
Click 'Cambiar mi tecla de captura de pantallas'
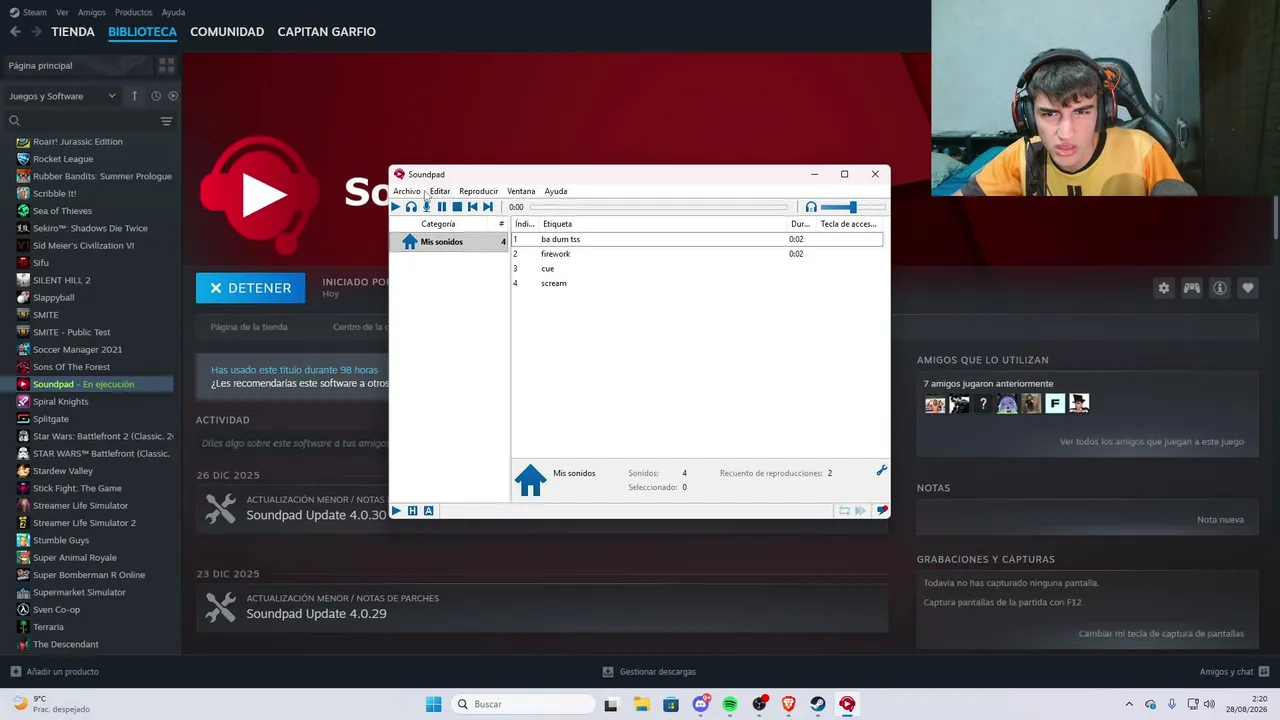point(1161,634)
